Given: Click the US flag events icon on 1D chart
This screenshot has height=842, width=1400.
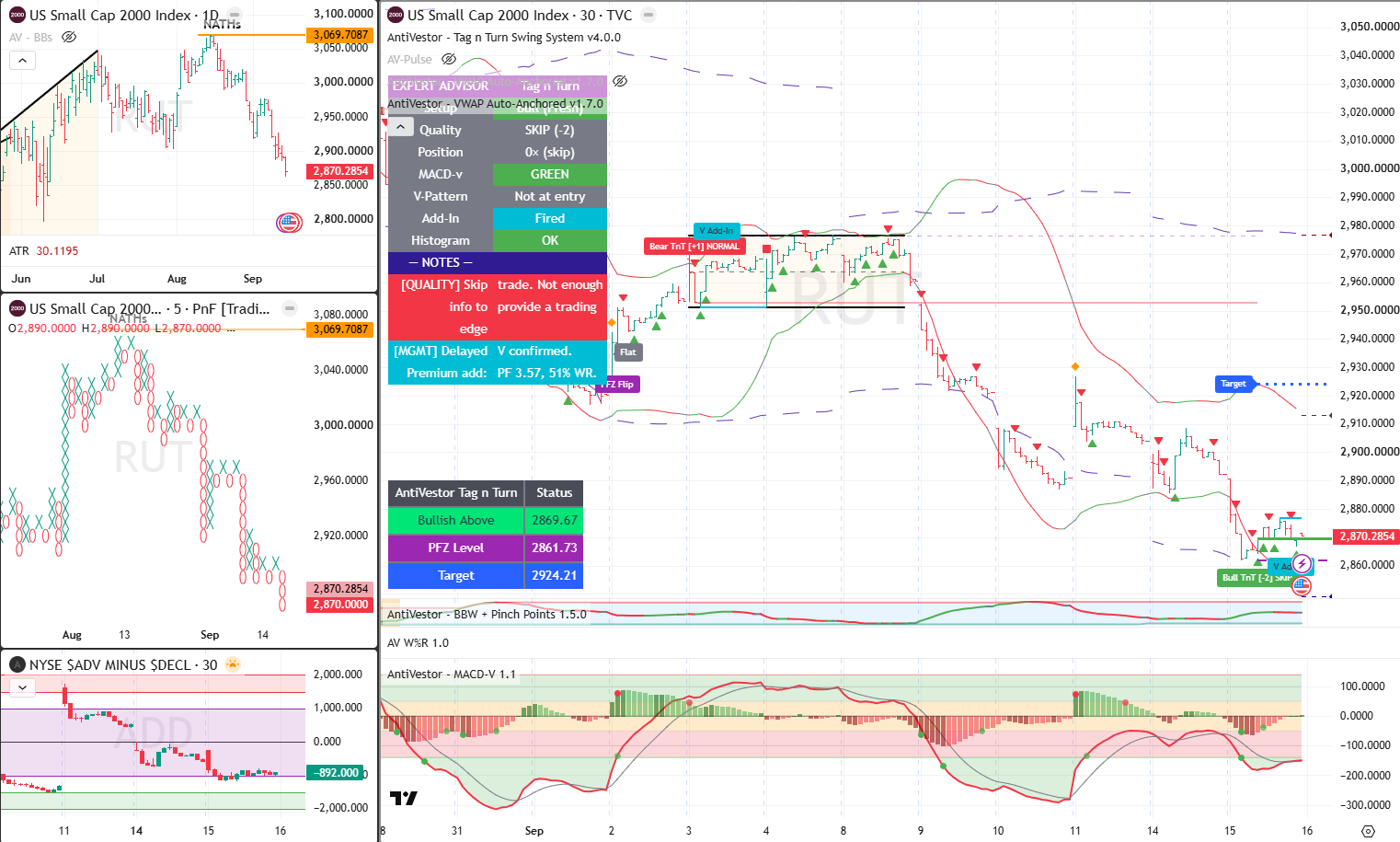Looking at the screenshot, I should point(289,222).
